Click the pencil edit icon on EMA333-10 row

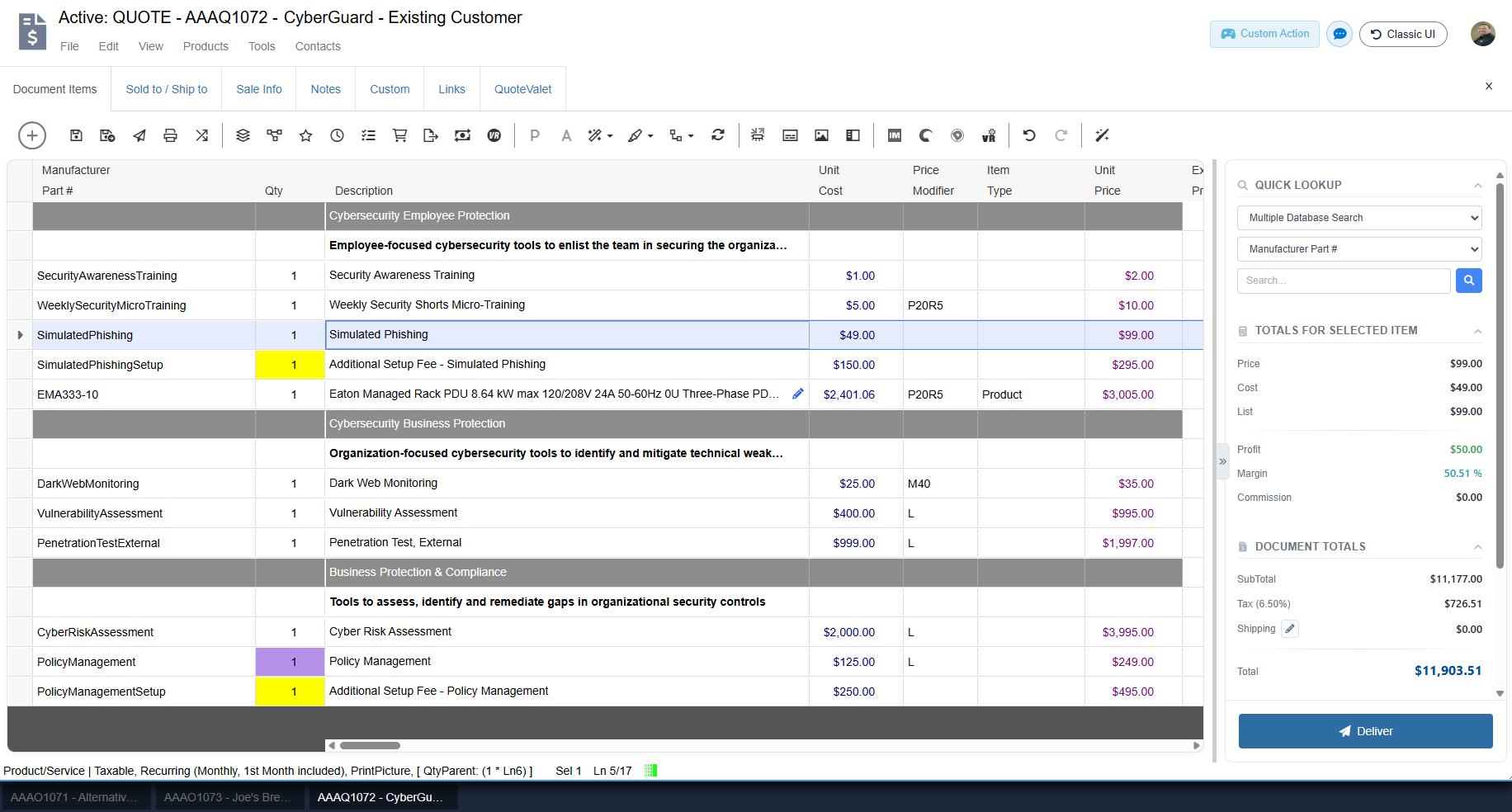point(798,394)
